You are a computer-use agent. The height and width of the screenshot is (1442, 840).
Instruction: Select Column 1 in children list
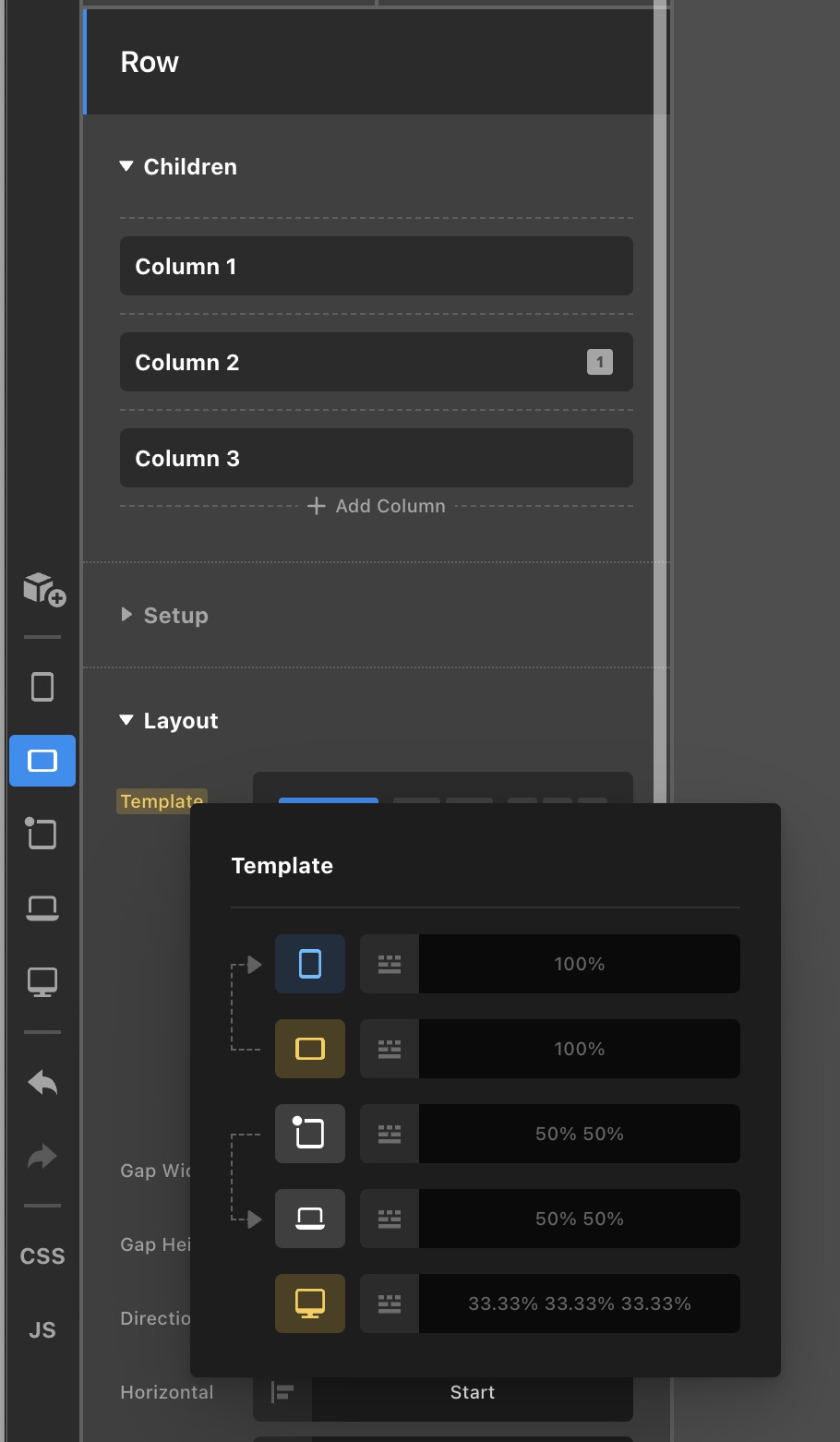(x=376, y=267)
